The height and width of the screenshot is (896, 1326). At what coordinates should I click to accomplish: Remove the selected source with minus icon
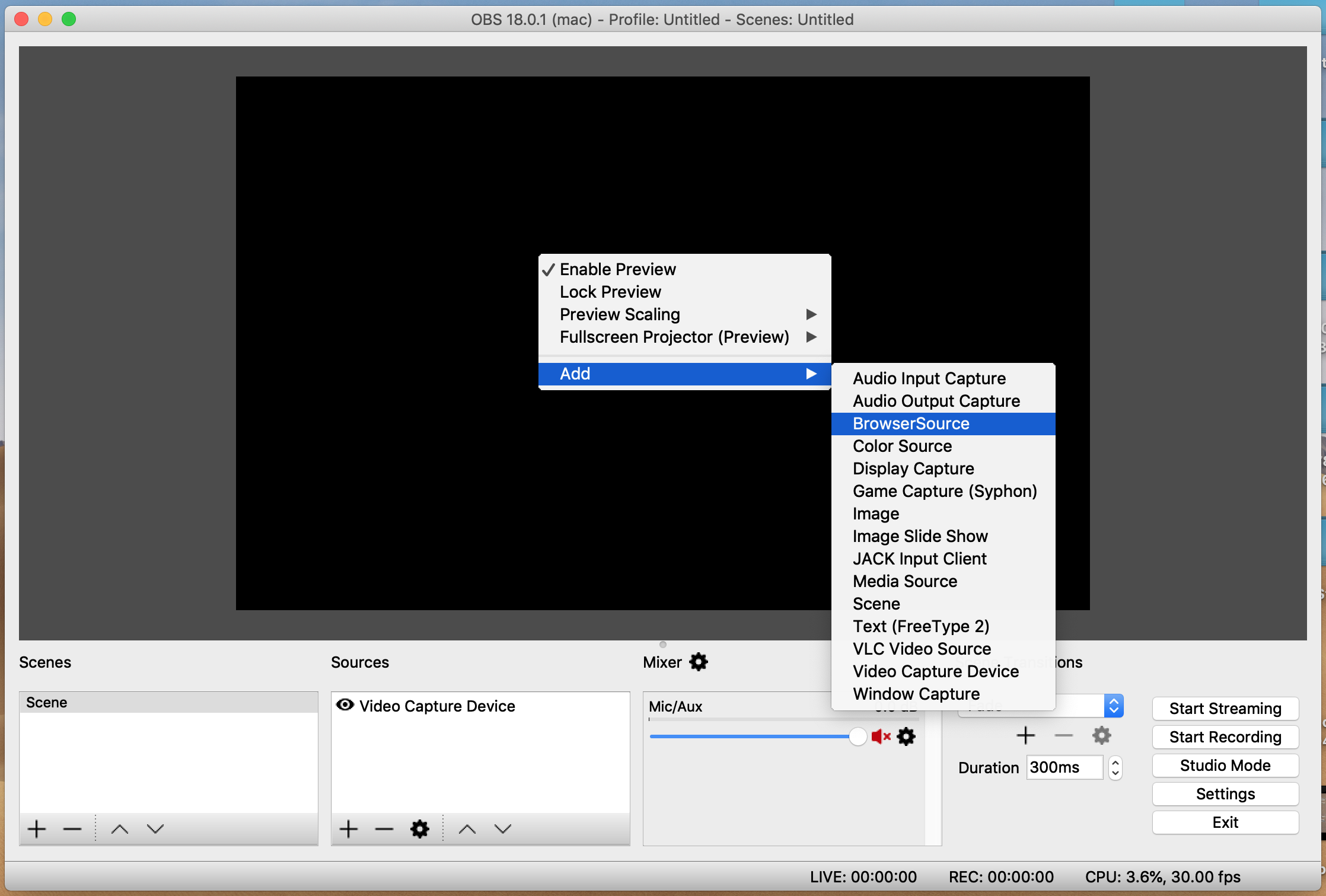tap(384, 829)
